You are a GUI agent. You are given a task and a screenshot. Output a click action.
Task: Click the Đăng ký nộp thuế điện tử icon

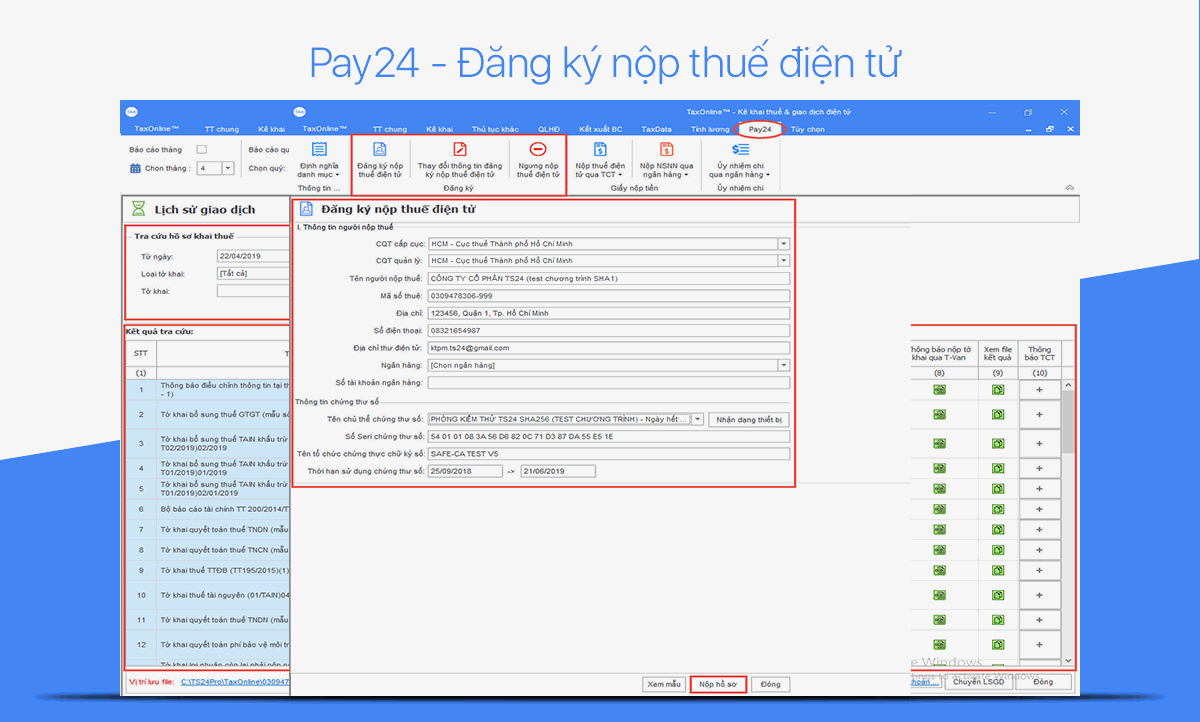tap(380, 149)
